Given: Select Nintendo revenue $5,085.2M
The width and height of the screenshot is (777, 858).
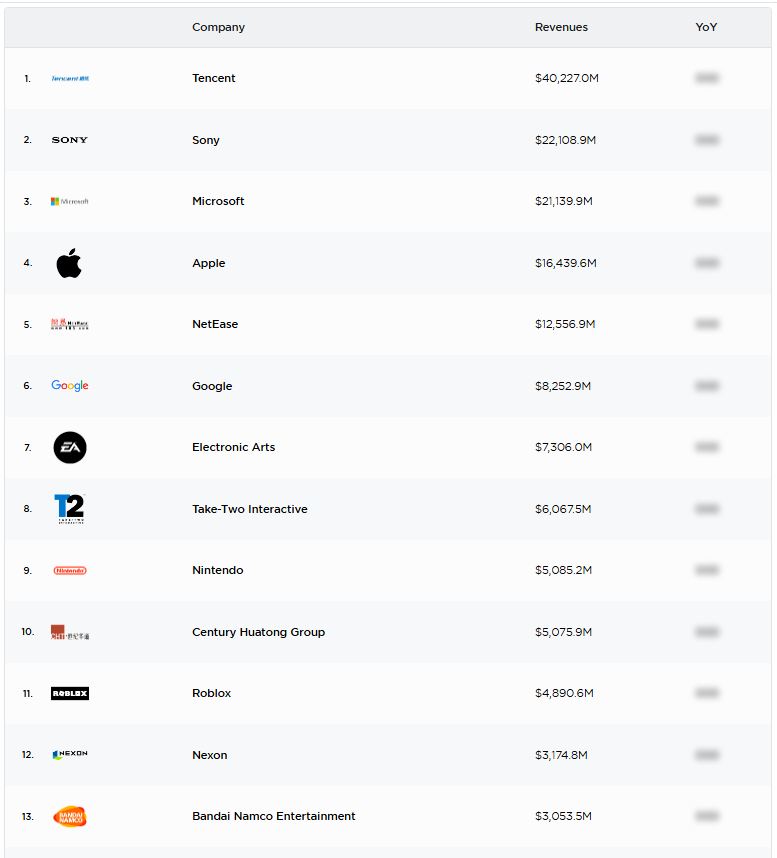Looking at the screenshot, I should tap(563, 570).
